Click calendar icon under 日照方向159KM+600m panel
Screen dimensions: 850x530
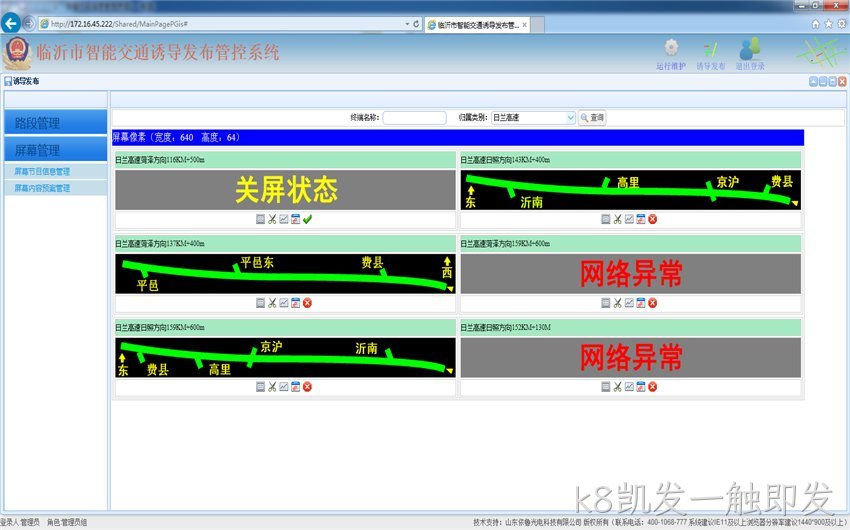(x=295, y=387)
